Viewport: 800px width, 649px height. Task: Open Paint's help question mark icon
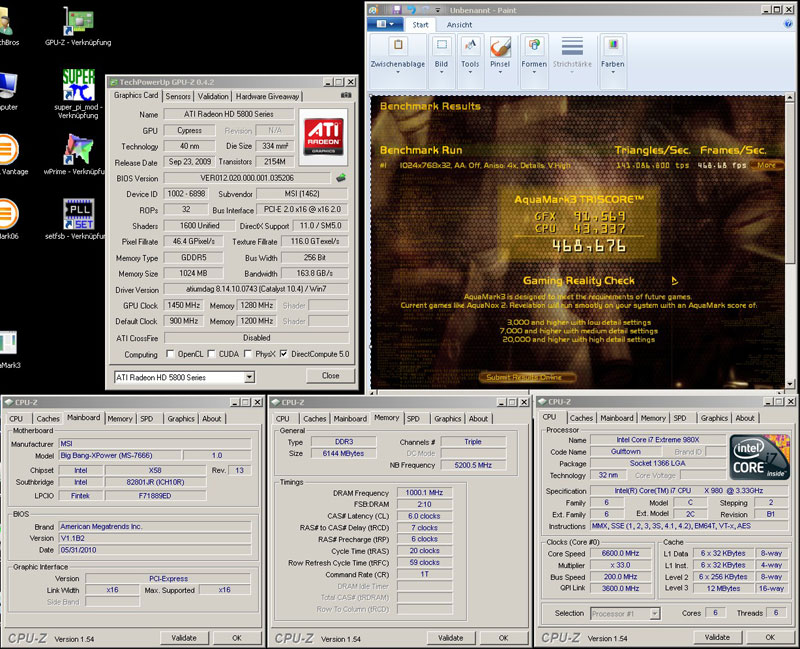click(x=789, y=24)
